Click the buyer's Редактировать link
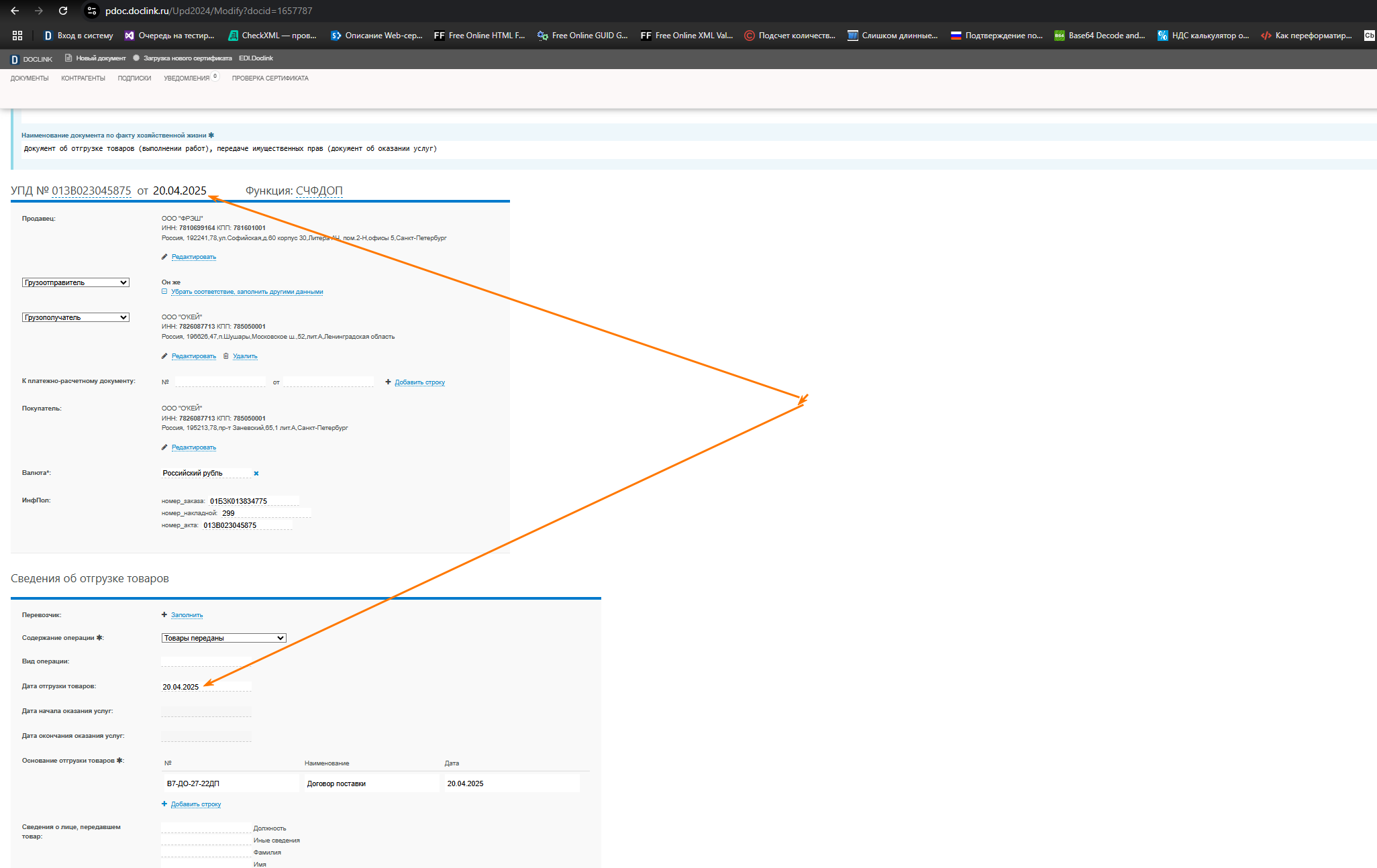Image resolution: width=1377 pixels, height=868 pixels. click(x=194, y=447)
